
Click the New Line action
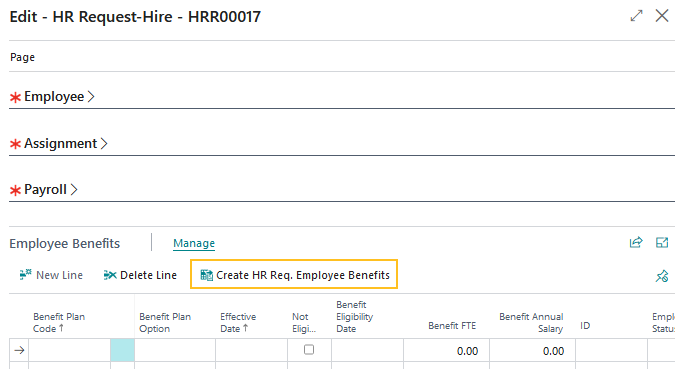(51, 275)
